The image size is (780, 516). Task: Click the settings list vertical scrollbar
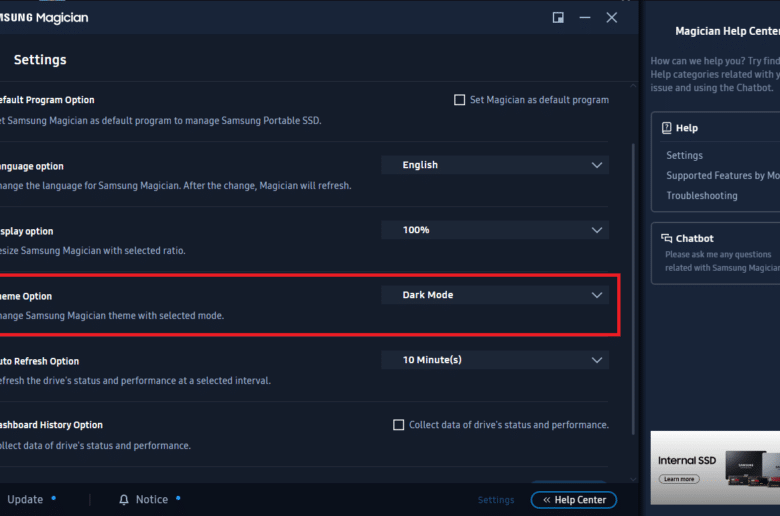(x=633, y=290)
